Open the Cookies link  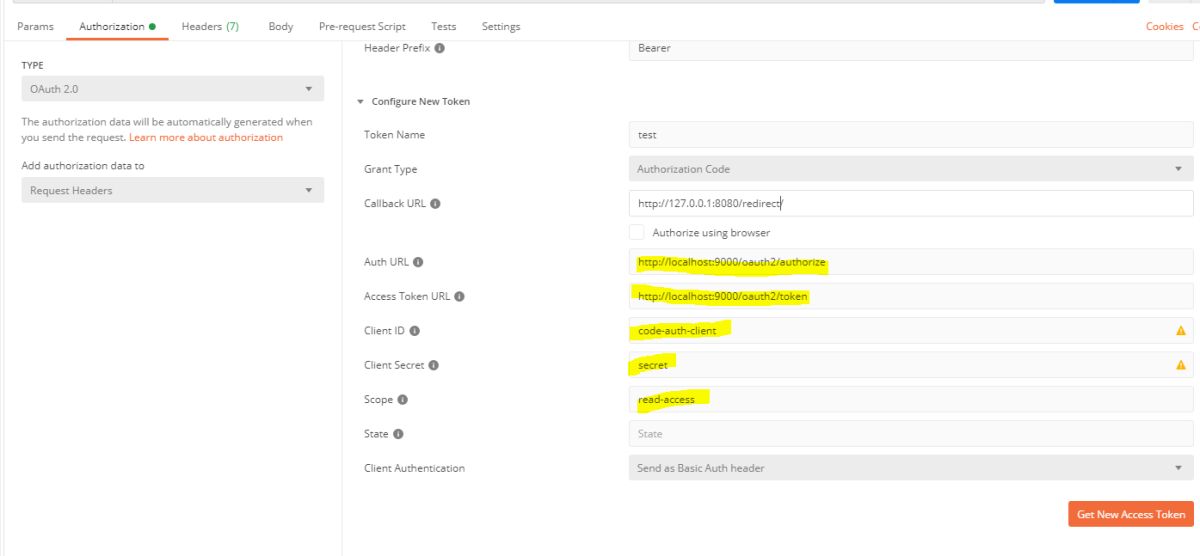(x=1164, y=27)
